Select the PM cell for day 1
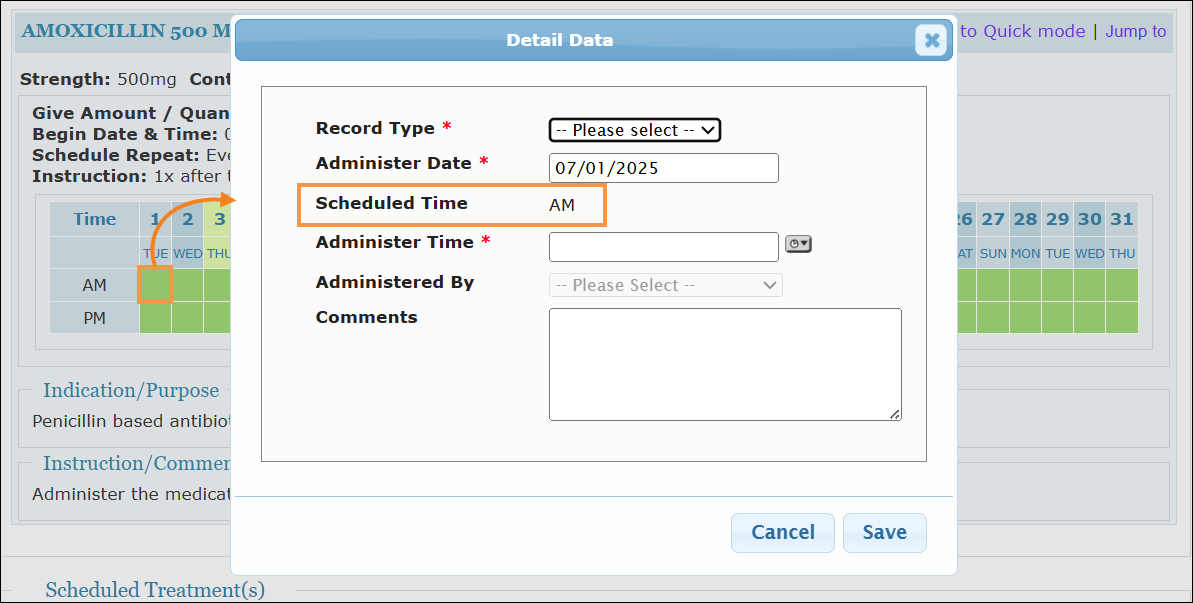Viewport: 1193px width, 603px height. pyautogui.click(x=155, y=318)
